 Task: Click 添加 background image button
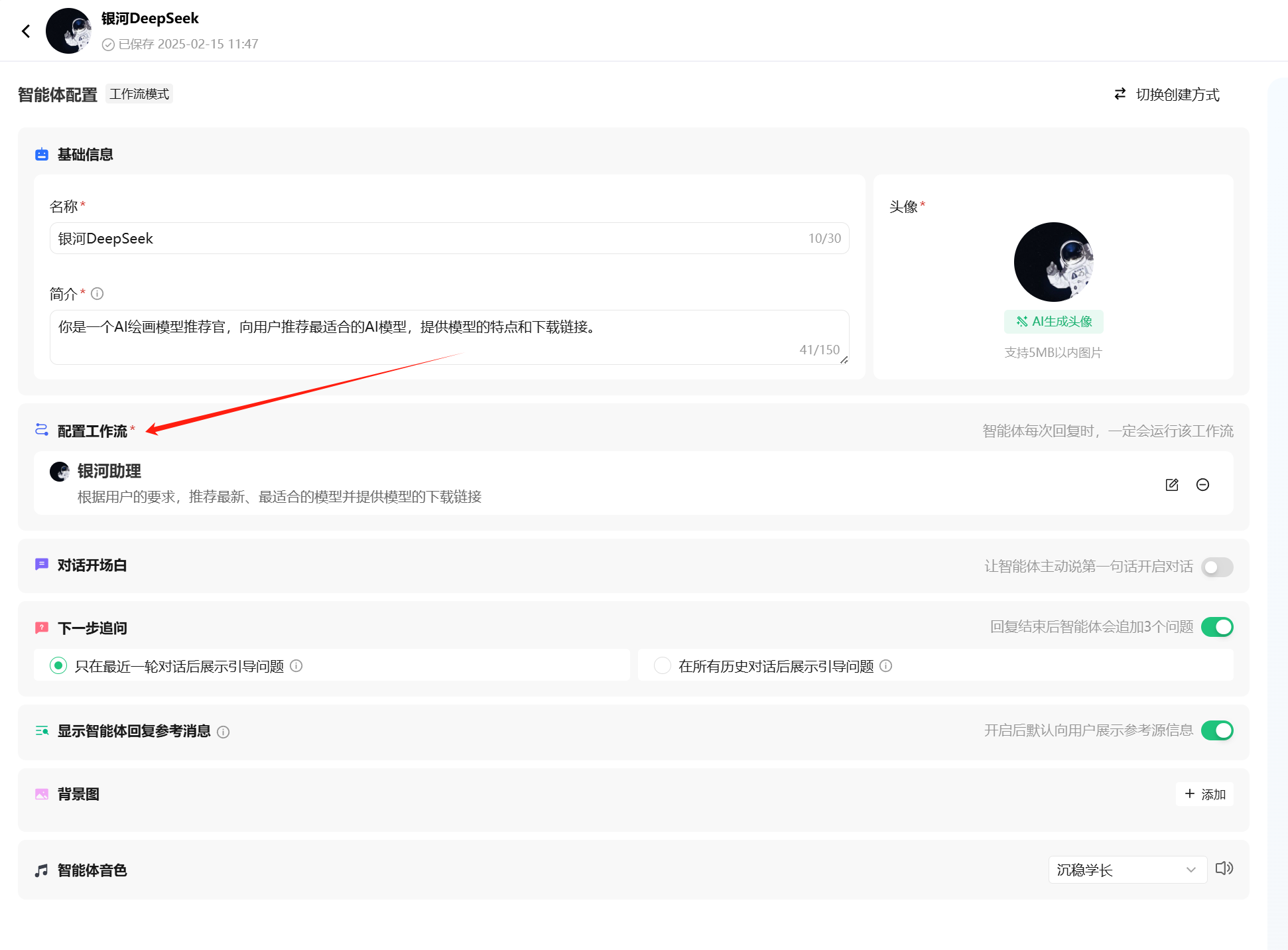coord(1204,794)
